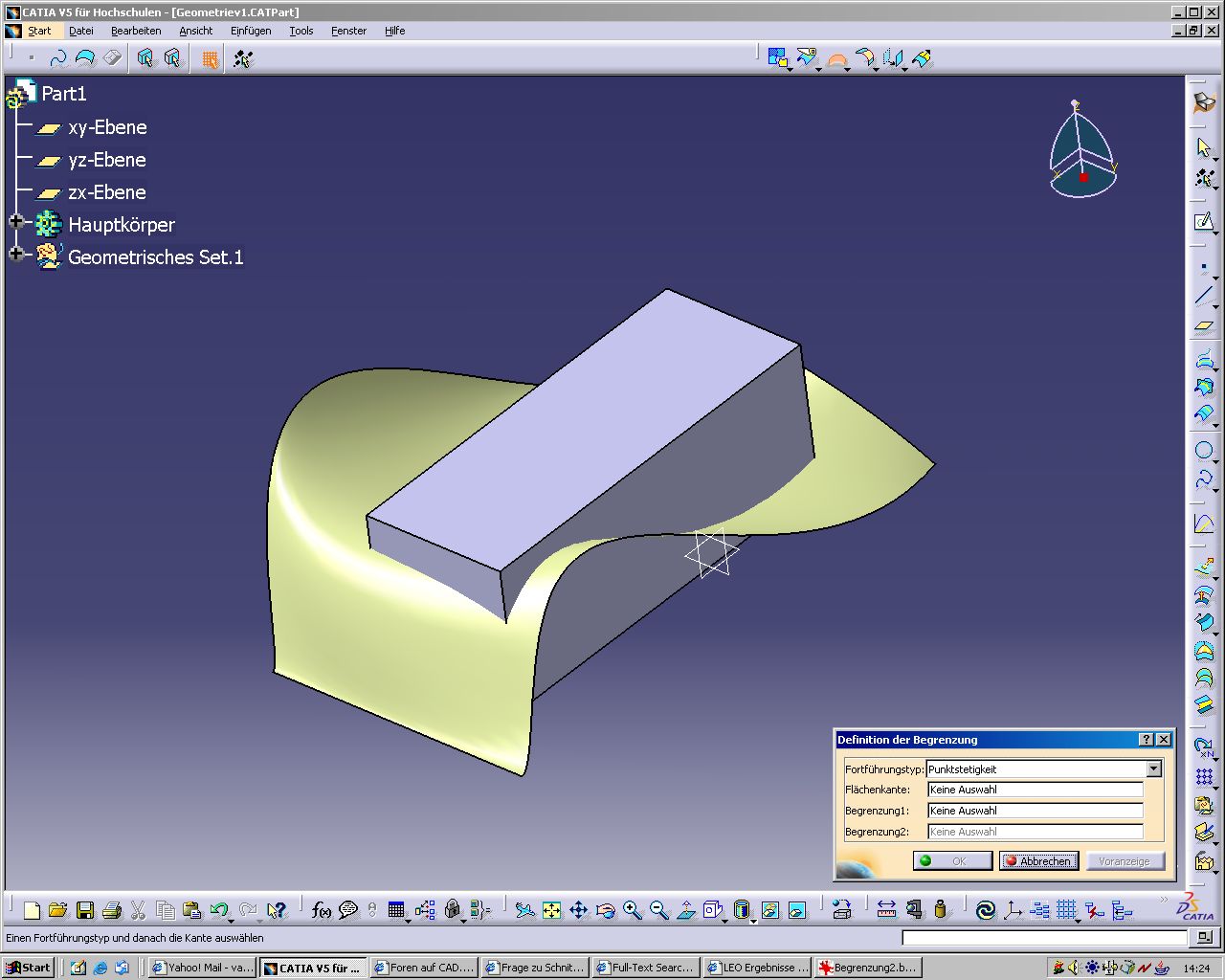The image size is (1225, 980).
Task: Click the Begrenzung2 selection field
Action: pyautogui.click(x=1036, y=832)
